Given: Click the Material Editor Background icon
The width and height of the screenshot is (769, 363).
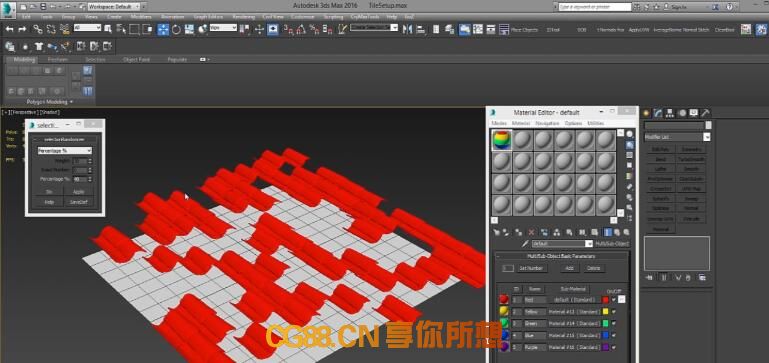Looking at the screenshot, I should (x=630, y=156).
